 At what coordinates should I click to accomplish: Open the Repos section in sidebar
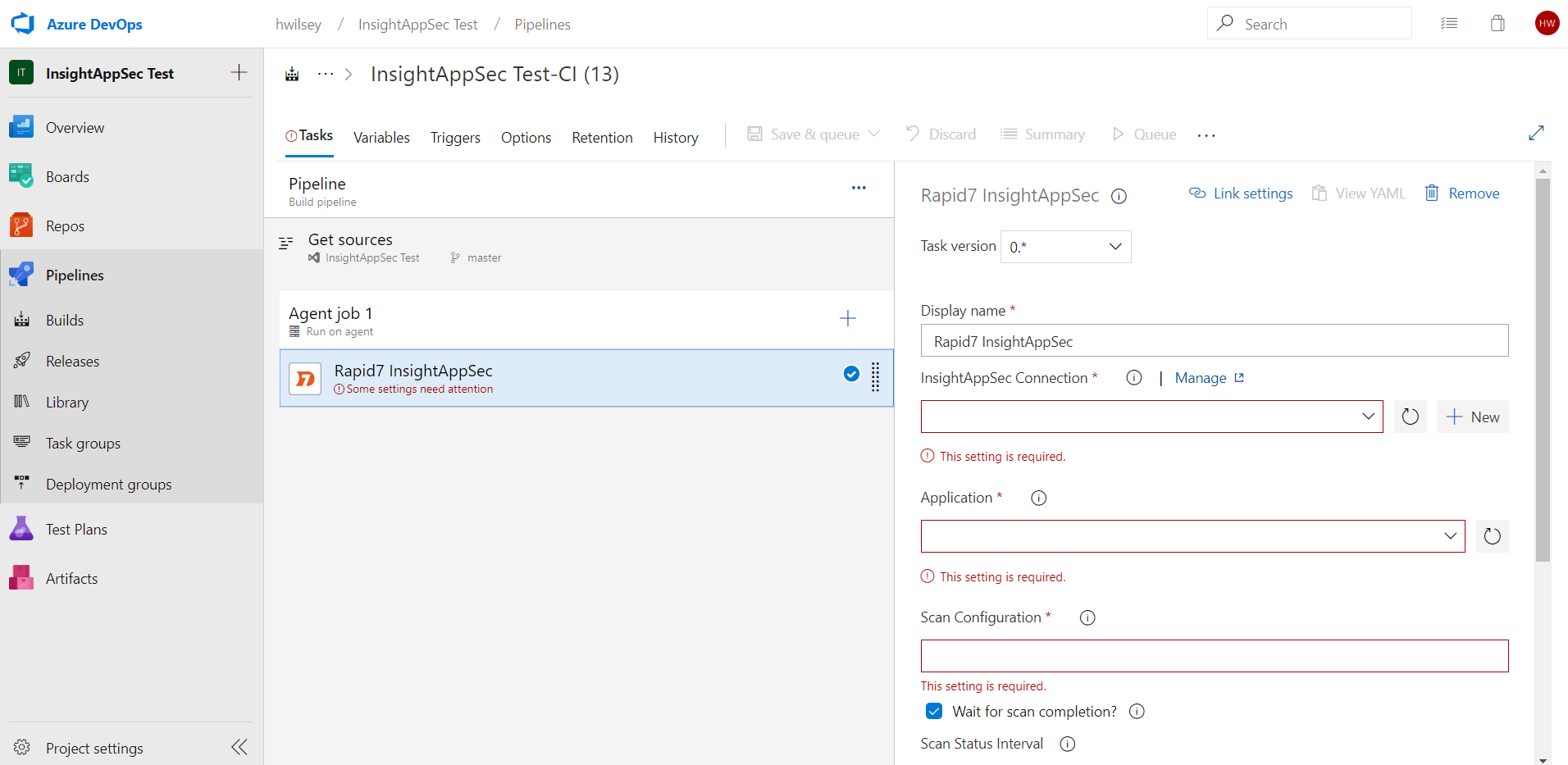[65, 226]
